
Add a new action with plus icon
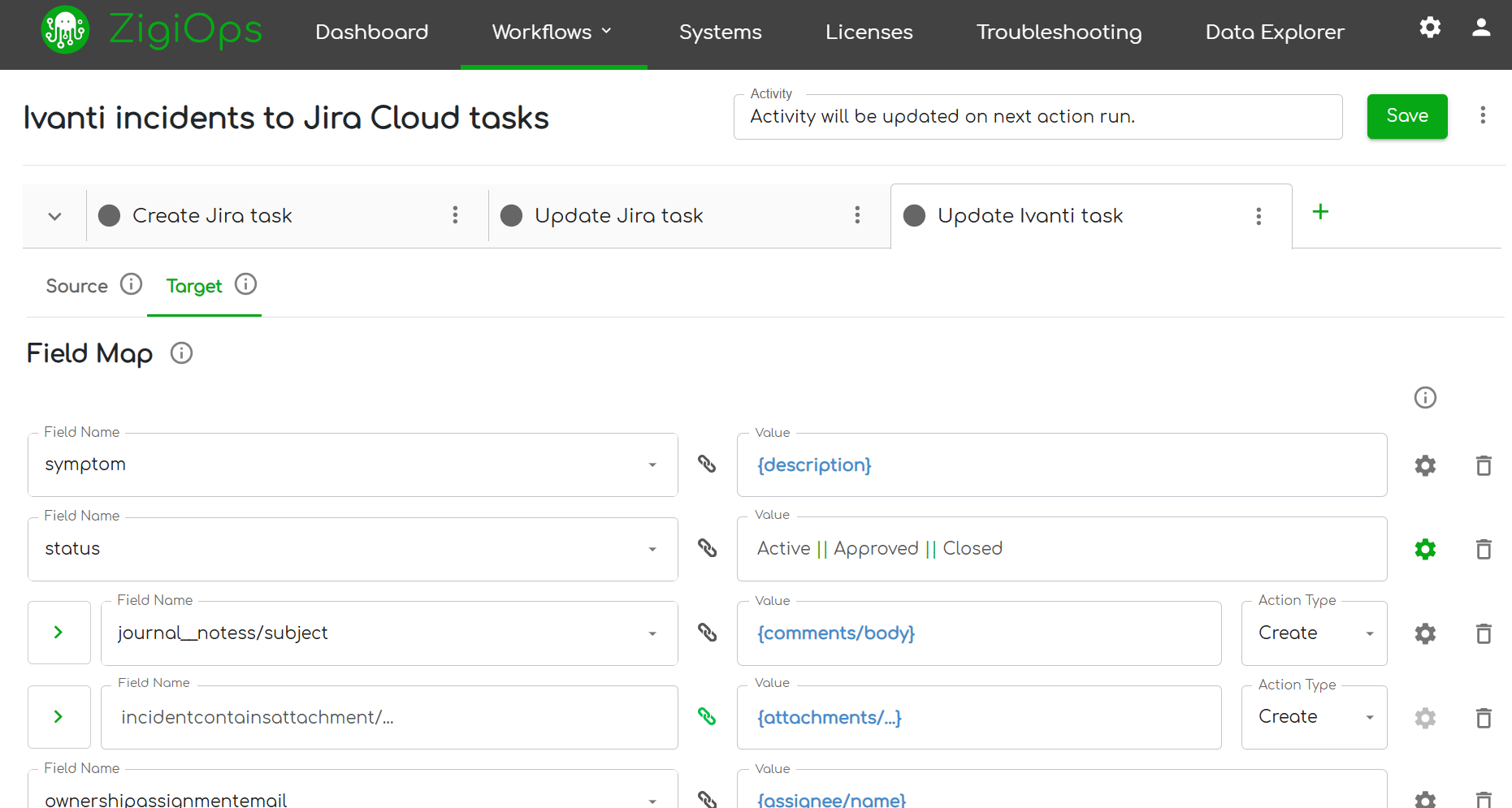[x=1320, y=212]
